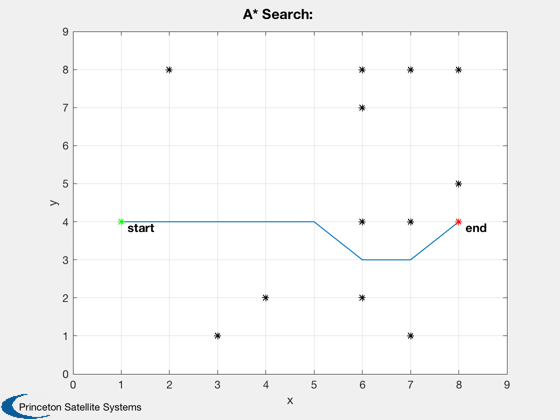This screenshot has width=560, height=420.
Task: Click the "start" text label
Action: pyautogui.click(x=141, y=228)
